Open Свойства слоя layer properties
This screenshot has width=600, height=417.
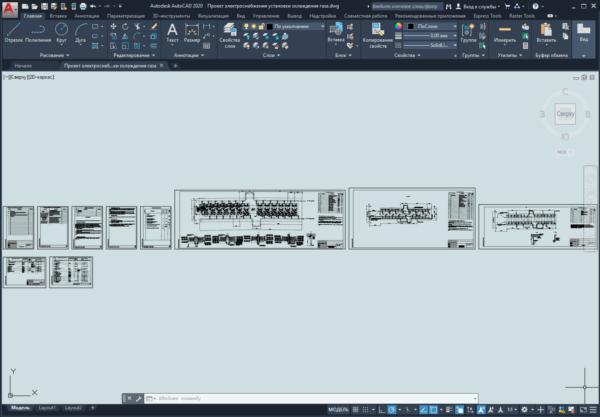[230, 35]
